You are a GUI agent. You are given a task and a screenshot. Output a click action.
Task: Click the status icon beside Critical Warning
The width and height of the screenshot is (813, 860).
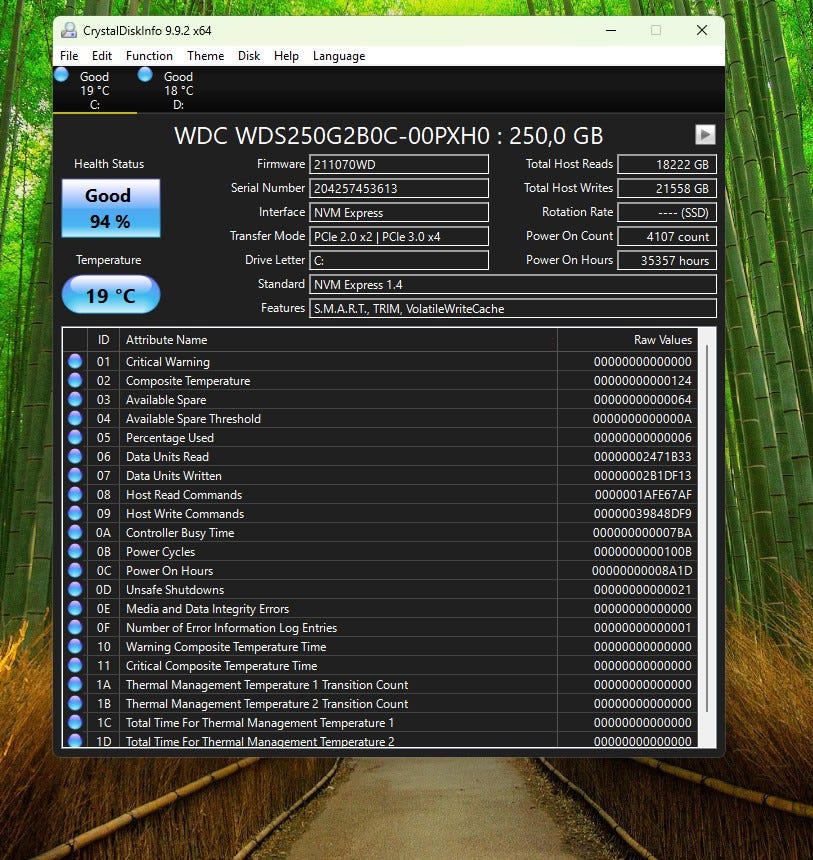coord(75,361)
